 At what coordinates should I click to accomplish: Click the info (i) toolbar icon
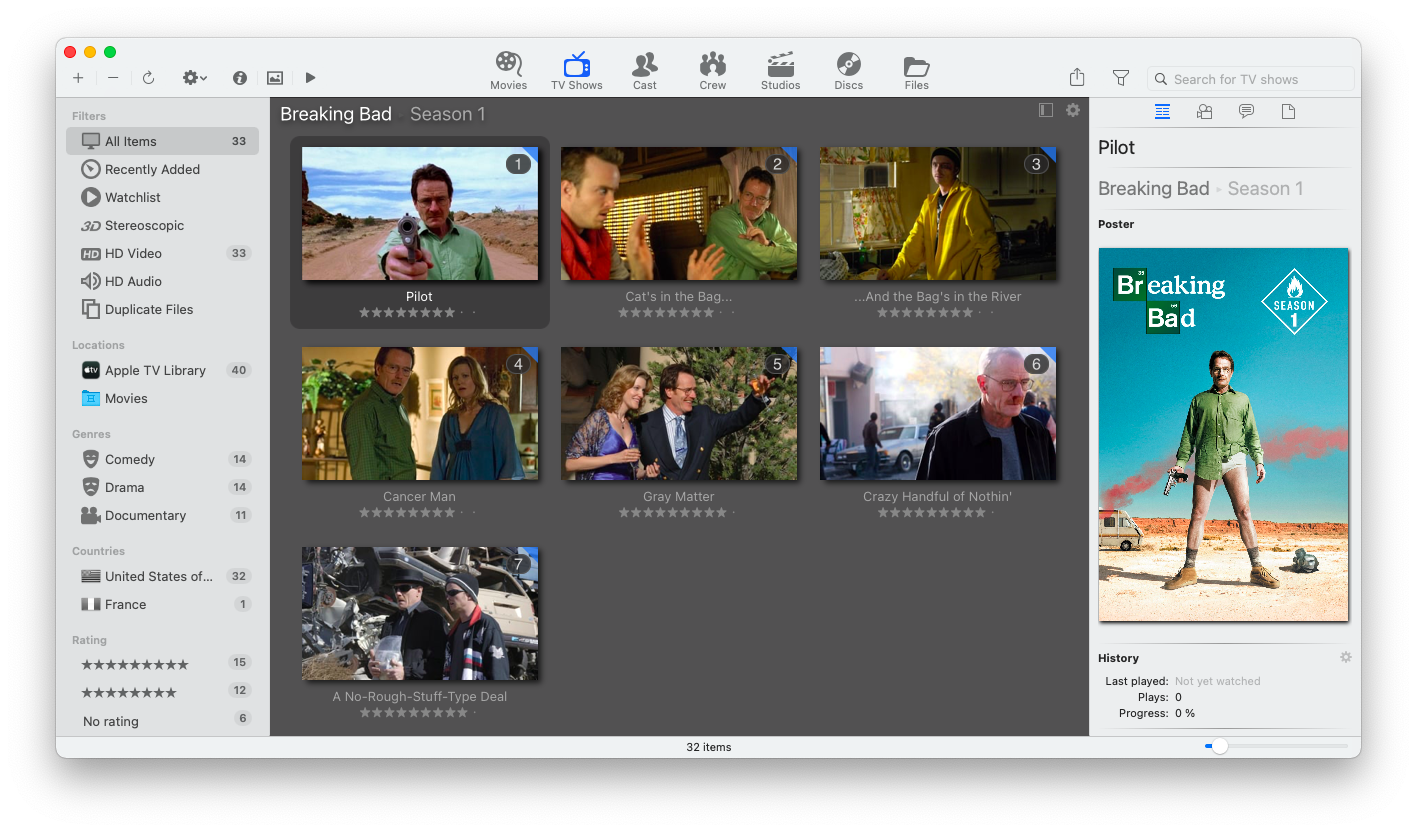tap(240, 78)
